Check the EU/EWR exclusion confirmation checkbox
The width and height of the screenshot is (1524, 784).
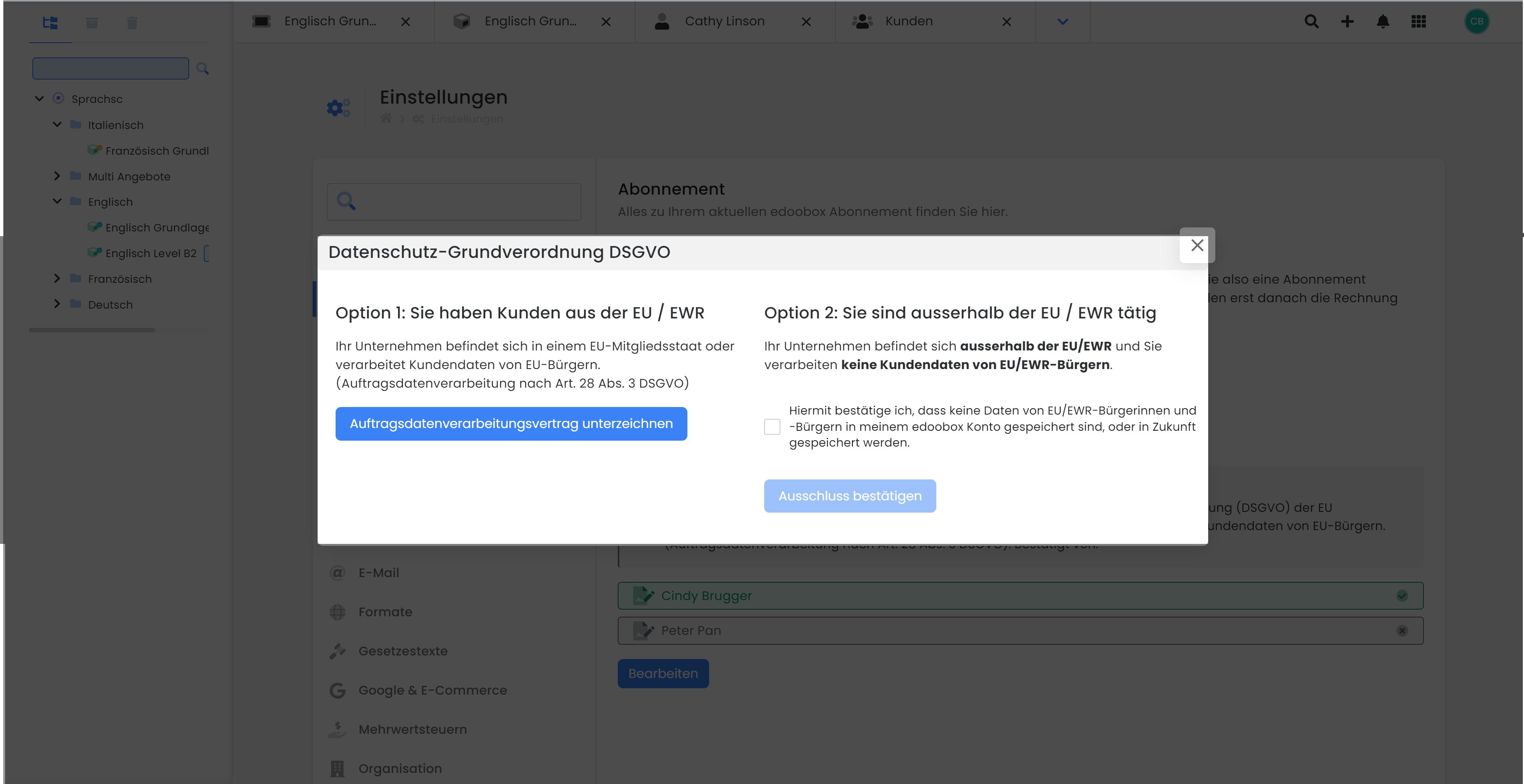click(771, 426)
